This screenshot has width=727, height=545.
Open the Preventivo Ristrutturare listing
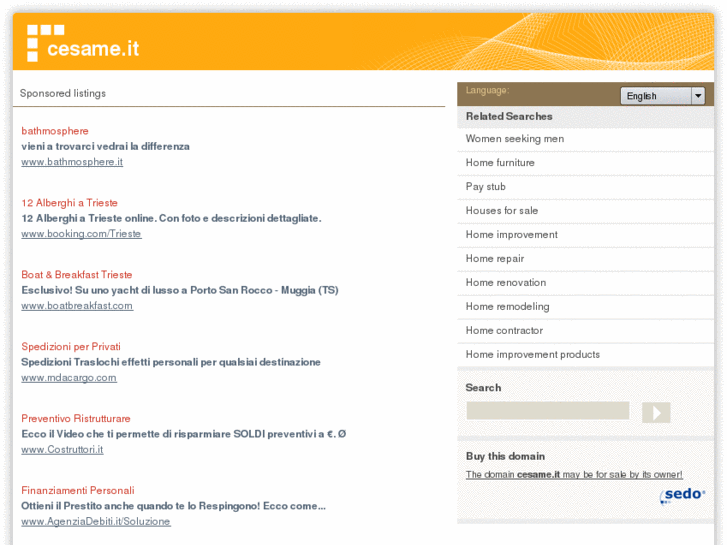[76, 418]
